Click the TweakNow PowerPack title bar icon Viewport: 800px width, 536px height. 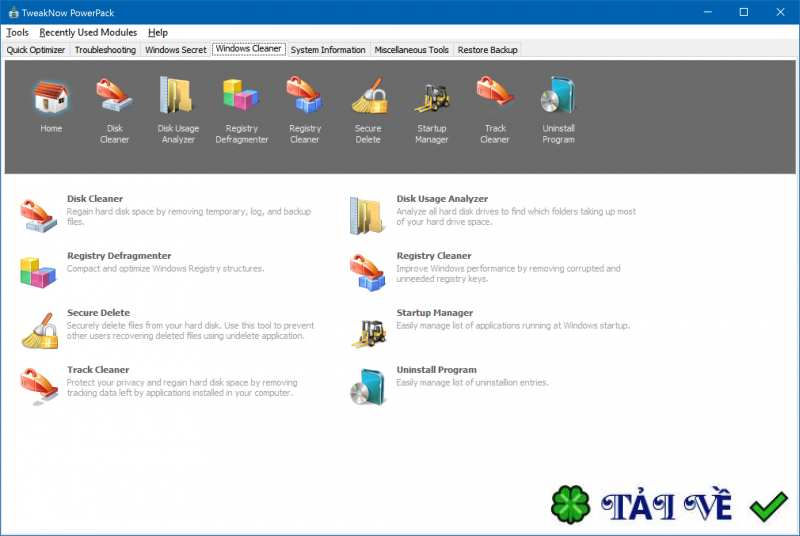coord(13,13)
